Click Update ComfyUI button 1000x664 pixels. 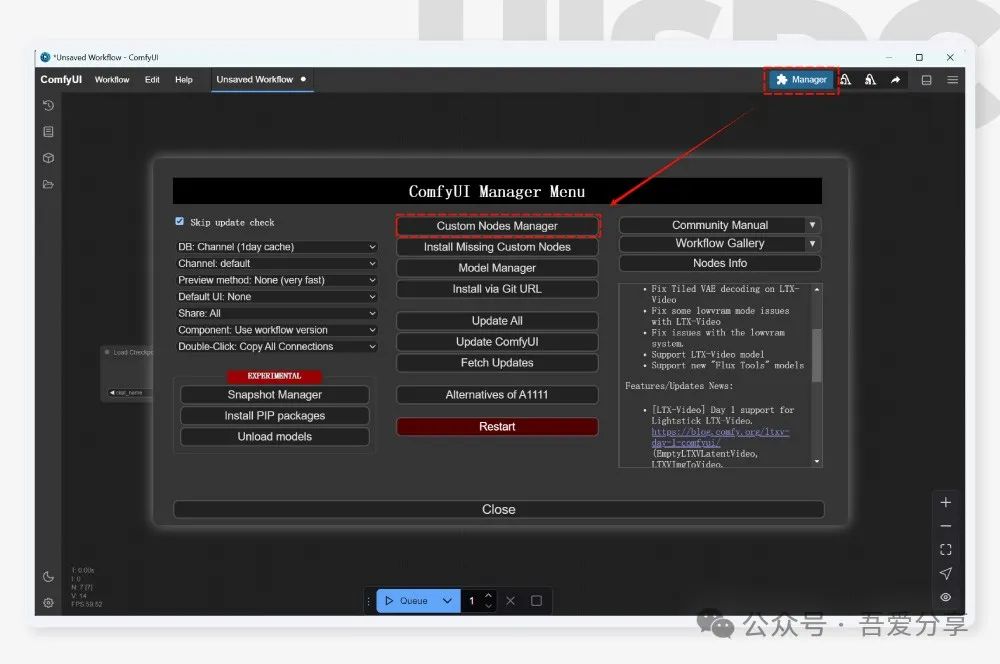(497, 342)
